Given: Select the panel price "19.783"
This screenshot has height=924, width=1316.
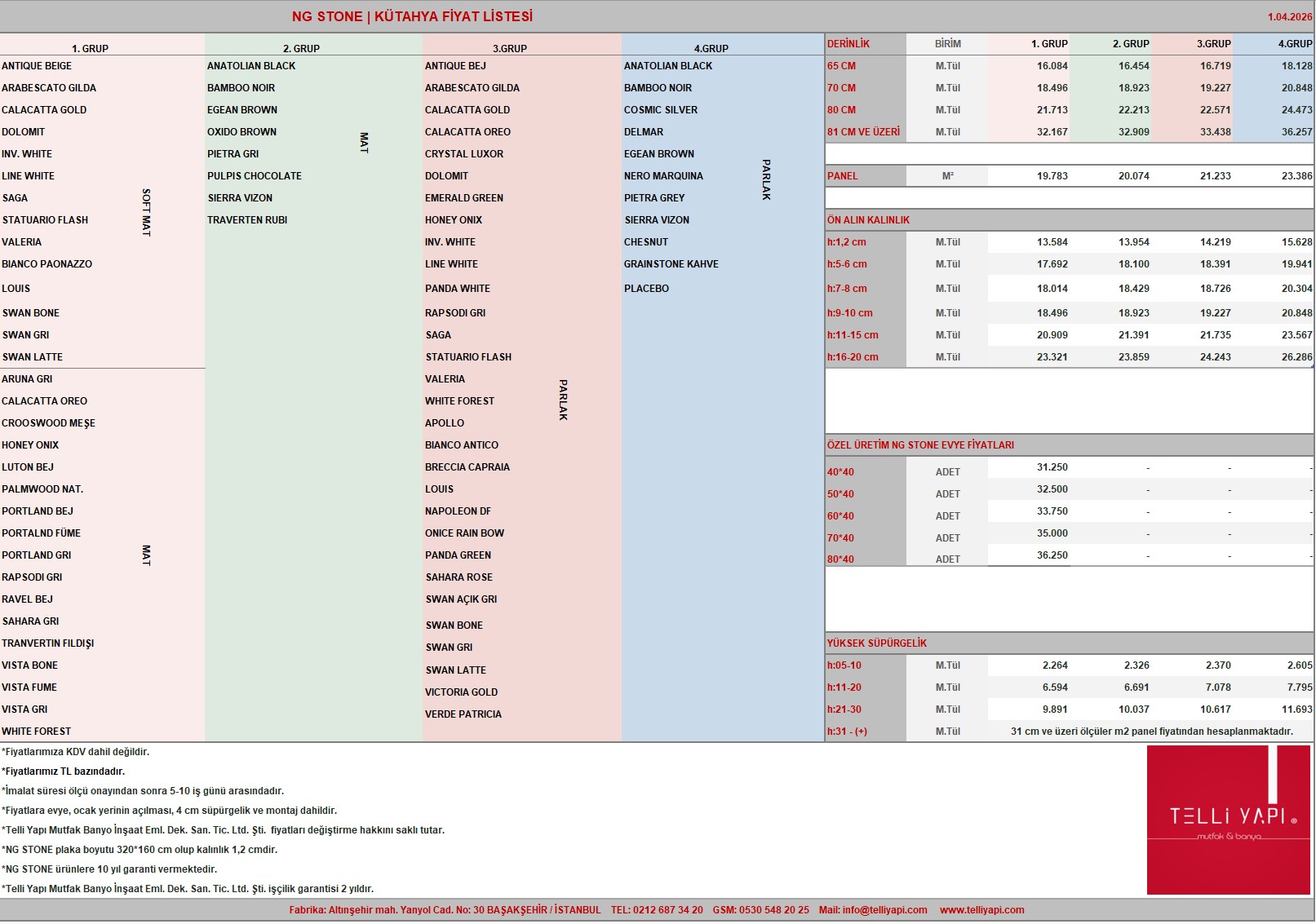Looking at the screenshot, I should click(x=1052, y=176).
